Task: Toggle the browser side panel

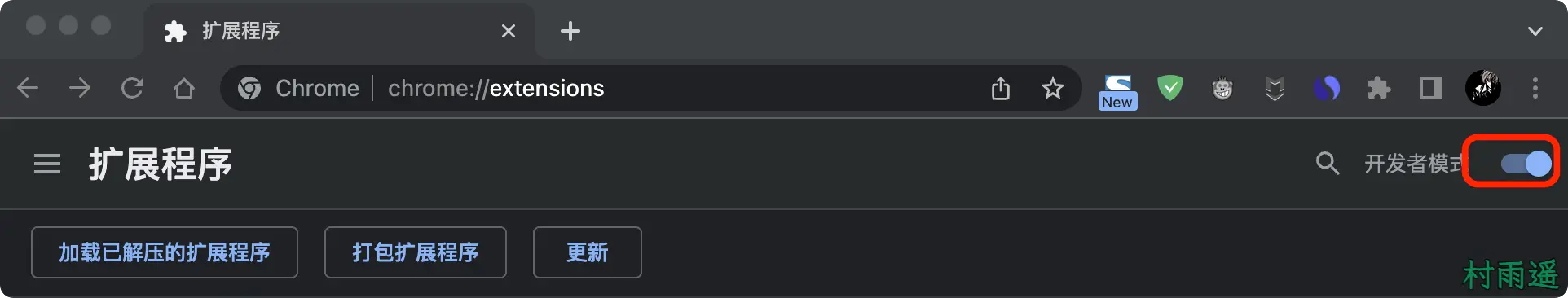Action: pyautogui.click(x=1431, y=88)
